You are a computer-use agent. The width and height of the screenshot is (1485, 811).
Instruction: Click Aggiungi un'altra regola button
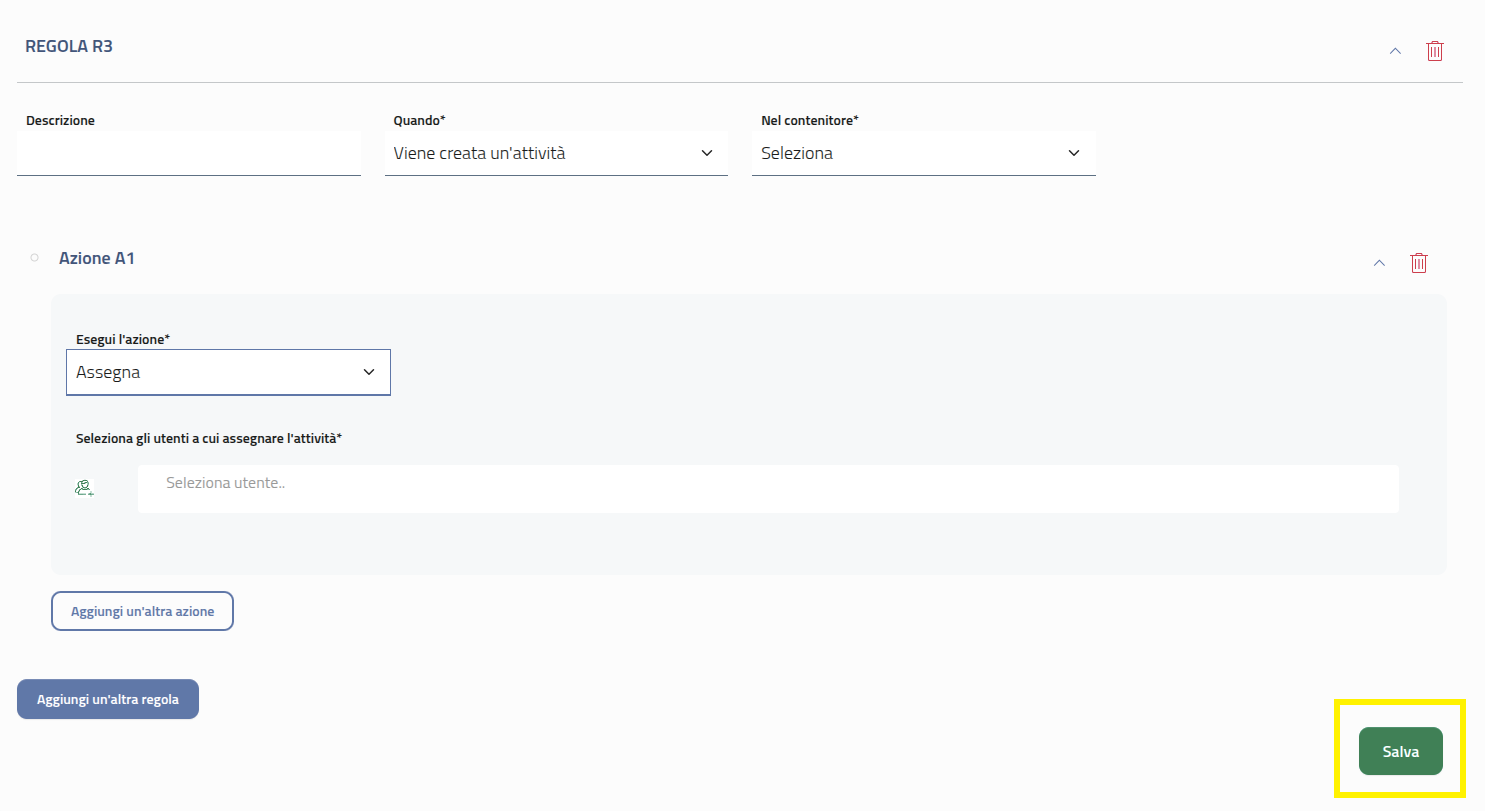pos(108,699)
